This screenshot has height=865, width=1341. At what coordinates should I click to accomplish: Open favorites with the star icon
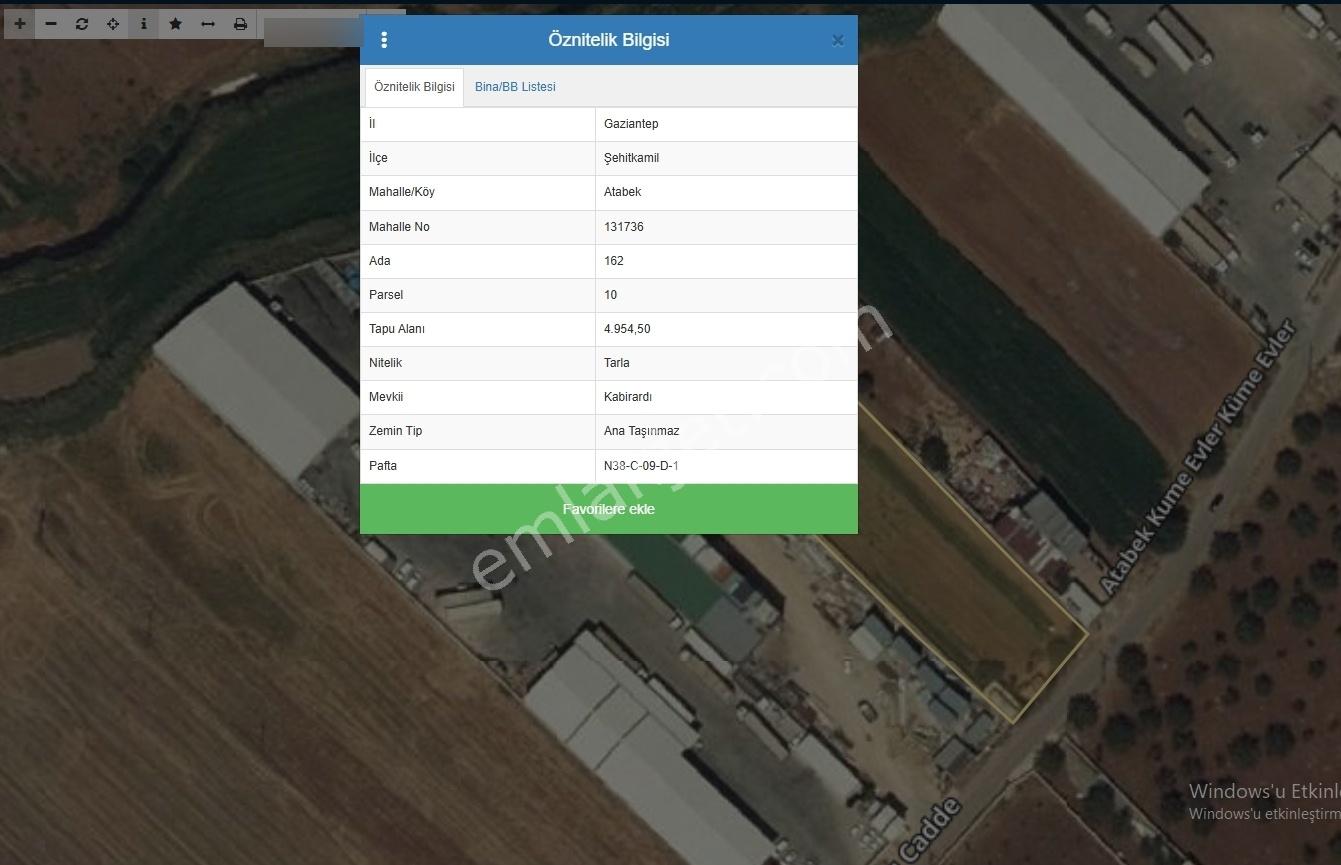pyautogui.click(x=176, y=24)
